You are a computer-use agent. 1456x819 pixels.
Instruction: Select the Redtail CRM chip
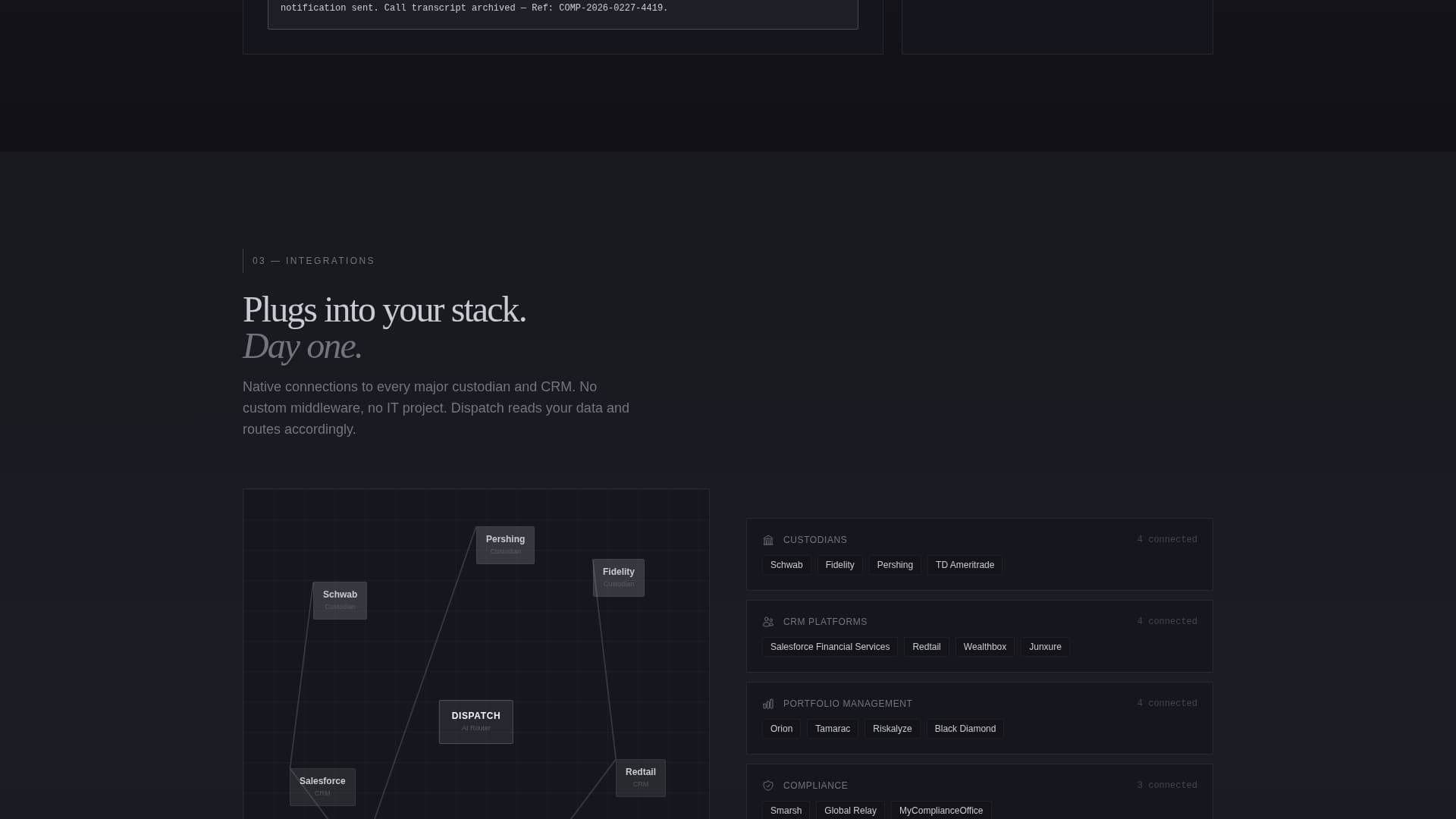click(926, 647)
